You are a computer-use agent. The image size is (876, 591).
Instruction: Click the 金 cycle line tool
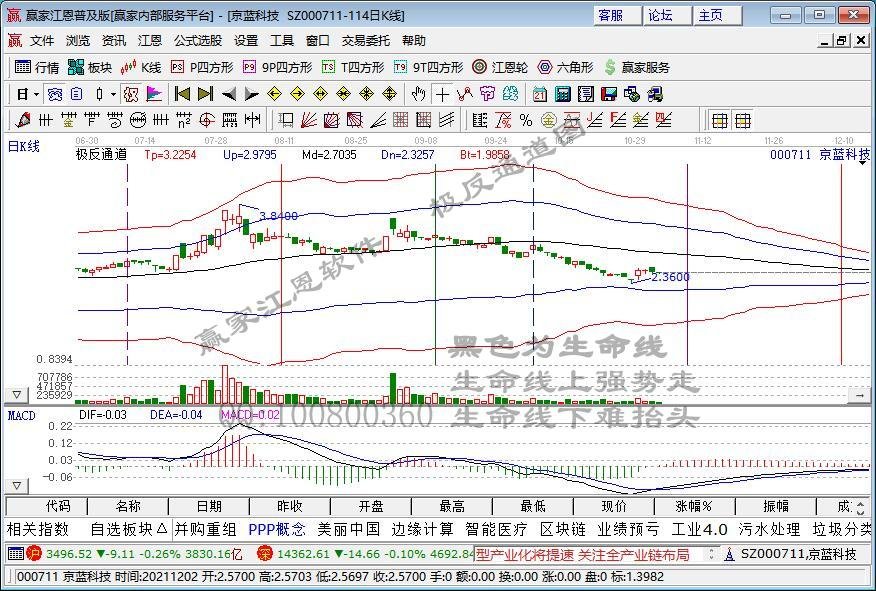[69, 120]
